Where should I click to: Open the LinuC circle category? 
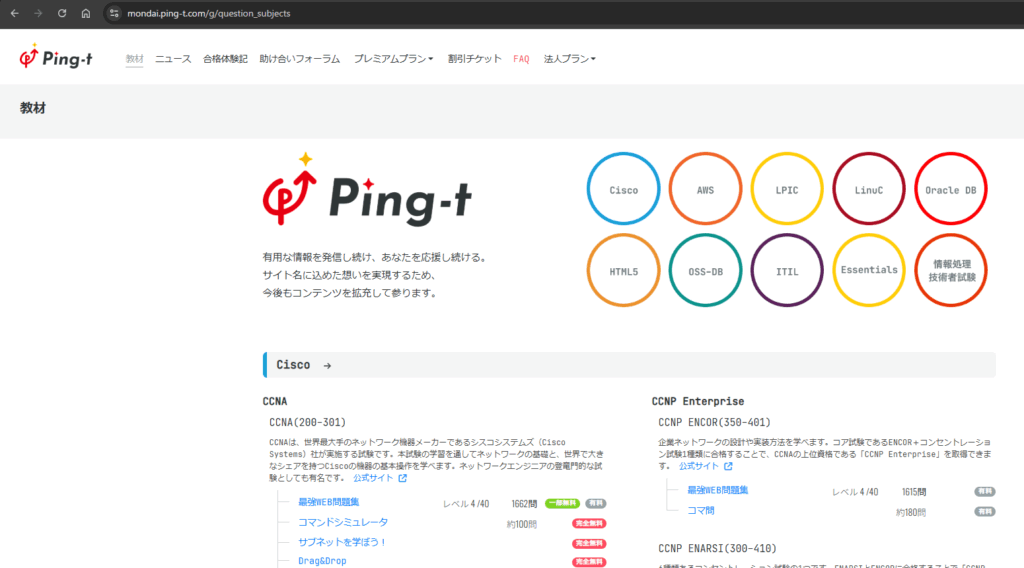click(x=869, y=190)
